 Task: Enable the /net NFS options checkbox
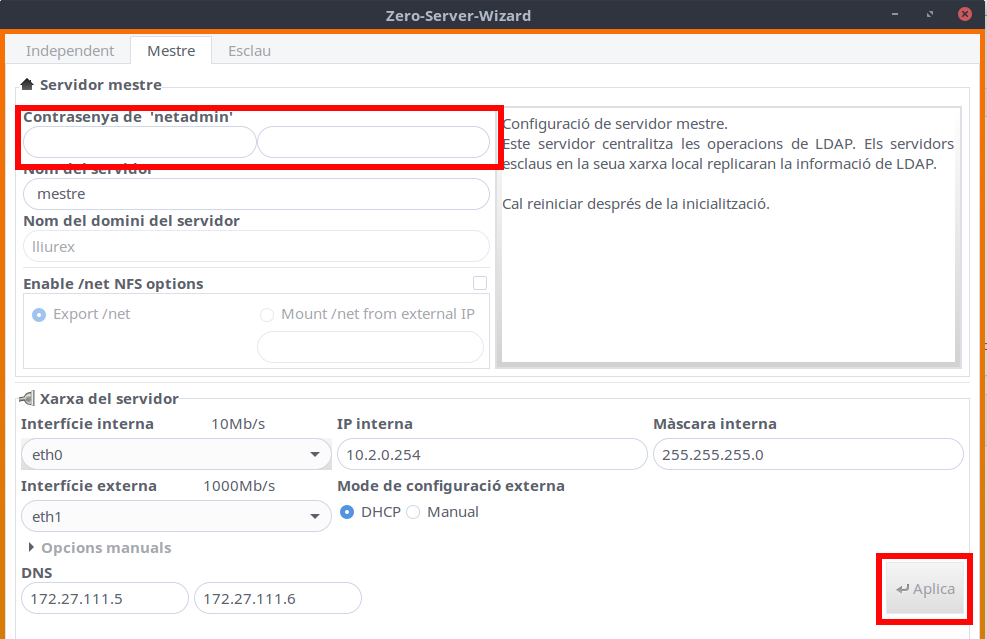pos(480,283)
